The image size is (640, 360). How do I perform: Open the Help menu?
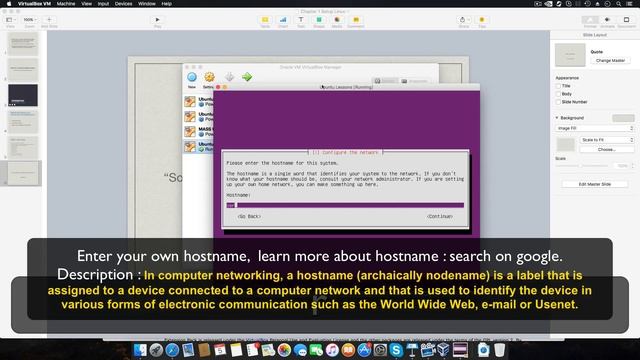click(167, 4)
